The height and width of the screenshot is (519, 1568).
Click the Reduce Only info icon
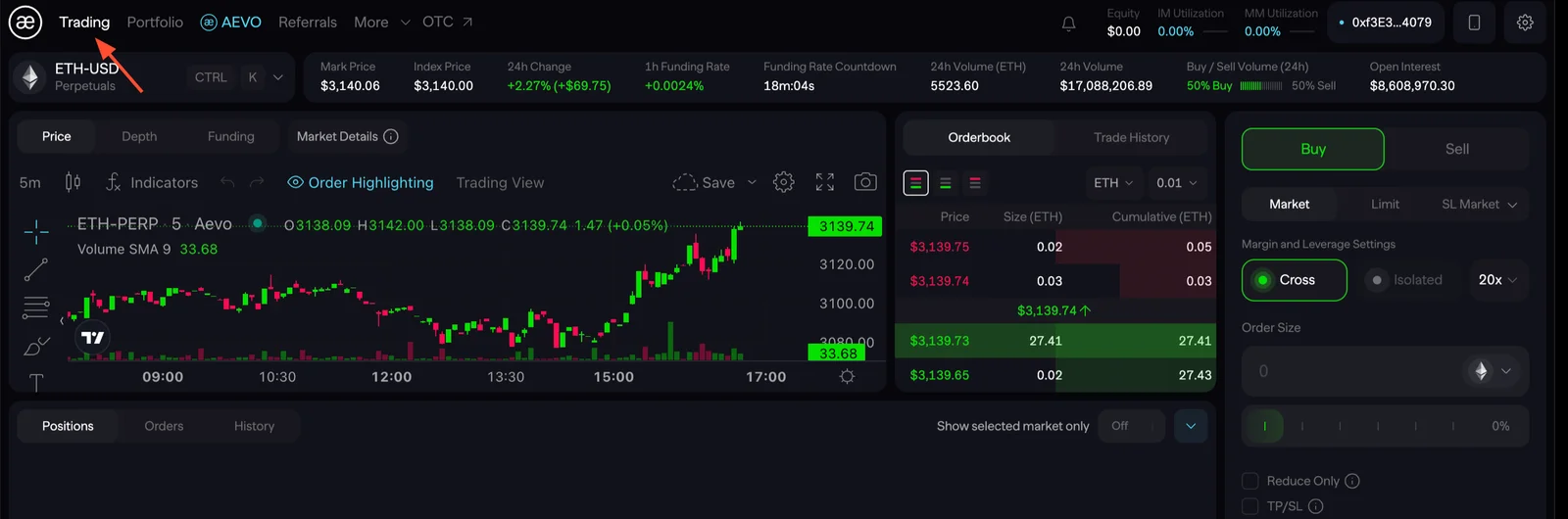tap(1352, 481)
